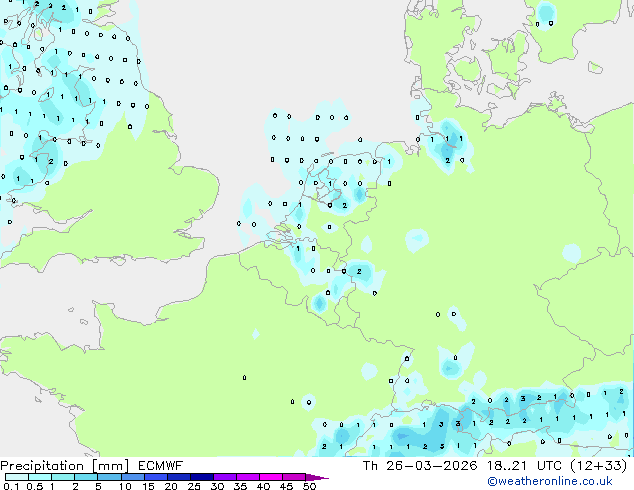Click the 10–15 mm legend color swatch
634x490 pixels.
132,477
